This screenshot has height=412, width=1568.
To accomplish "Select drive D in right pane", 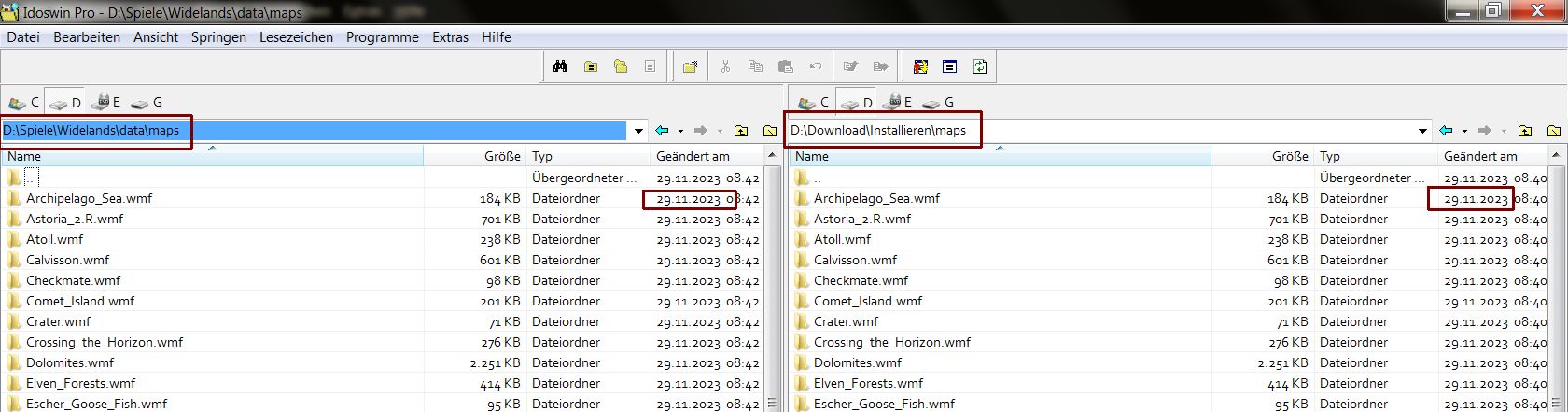I will (856, 102).
